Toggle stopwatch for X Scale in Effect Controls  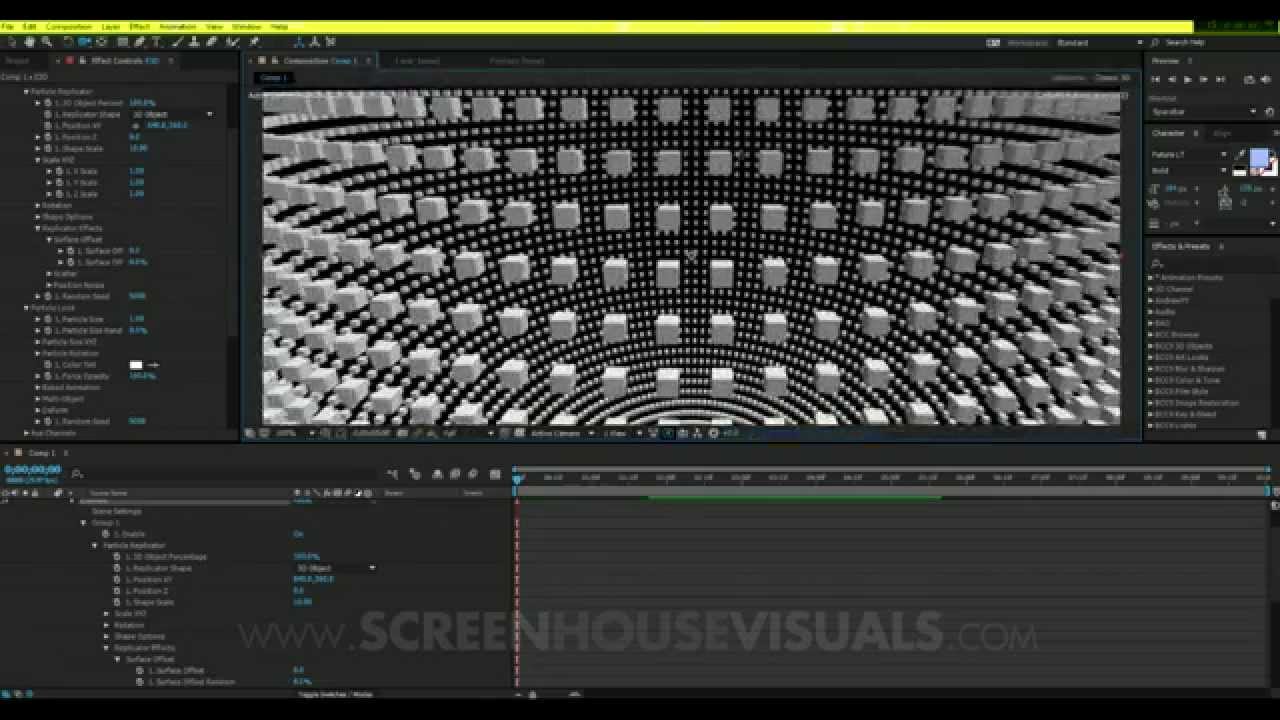click(x=58, y=171)
